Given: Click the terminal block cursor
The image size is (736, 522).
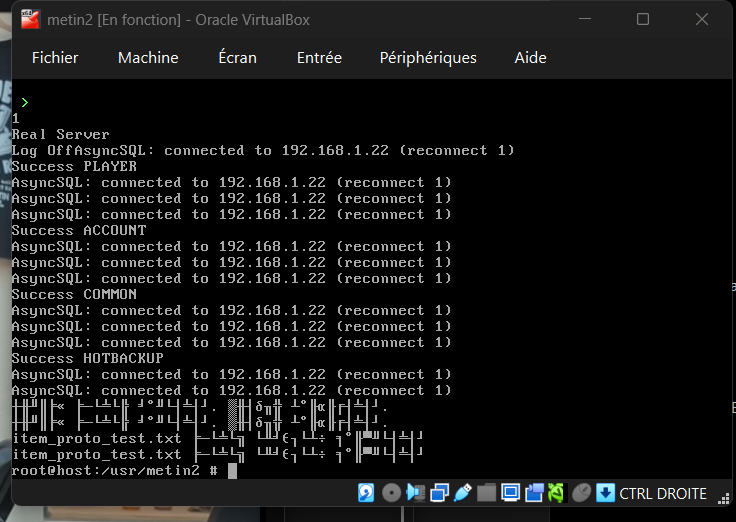Looking at the screenshot, I should pos(232,471).
